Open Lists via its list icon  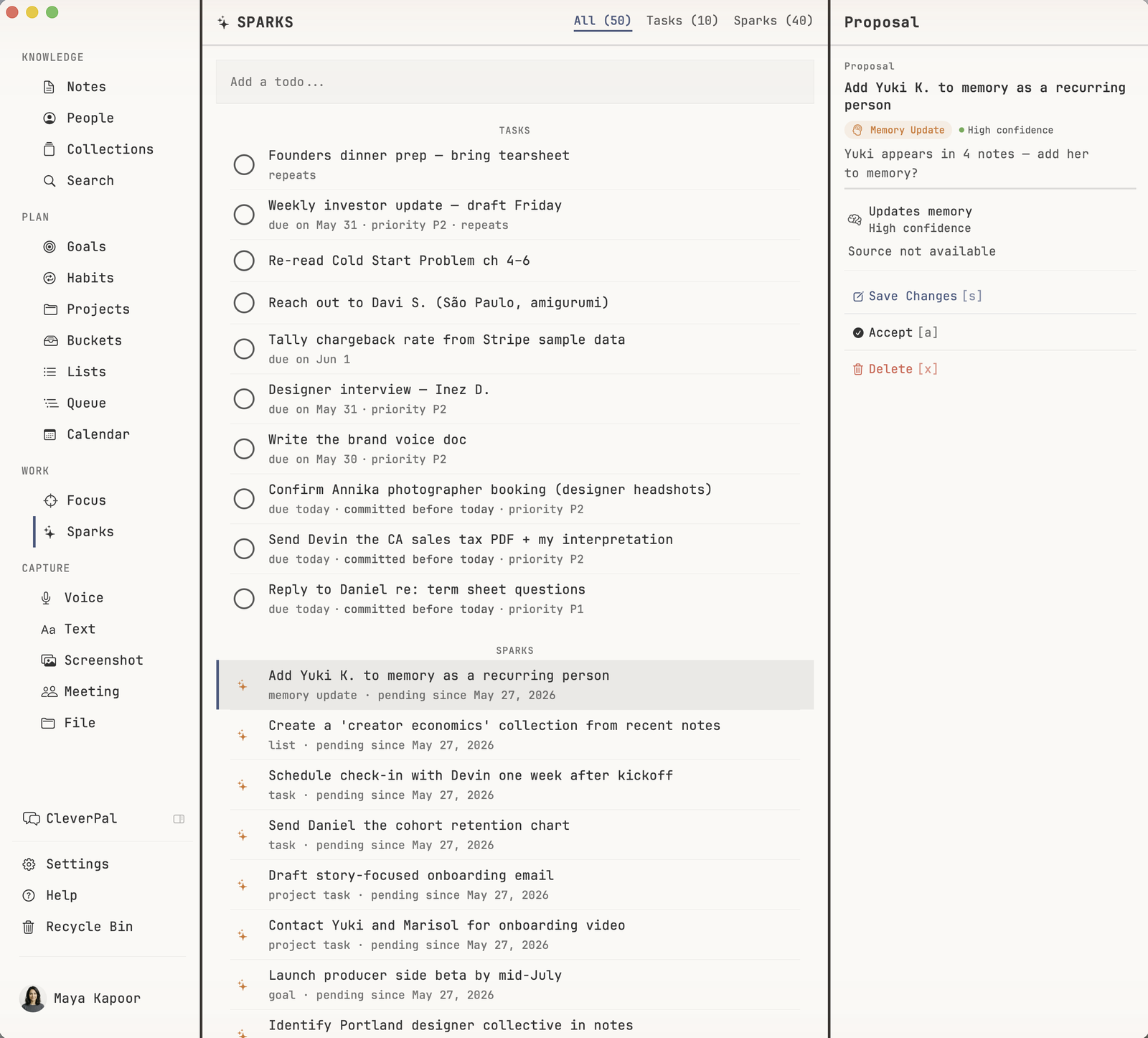tap(50, 372)
